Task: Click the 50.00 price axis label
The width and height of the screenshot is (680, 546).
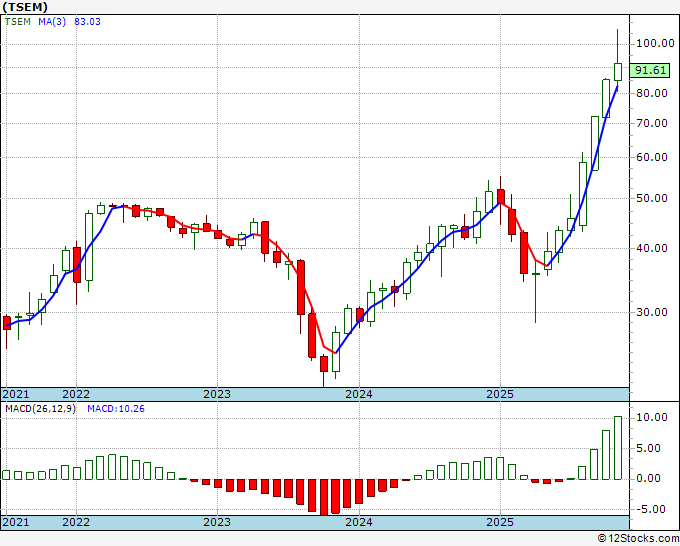Action: pyautogui.click(x=651, y=198)
